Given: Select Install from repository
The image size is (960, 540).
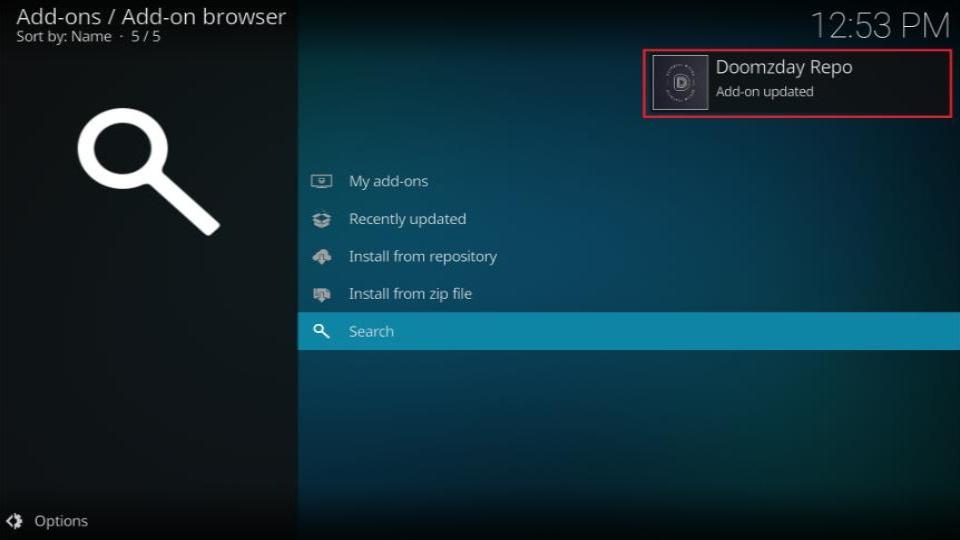Looking at the screenshot, I should (x=628, y=257).
